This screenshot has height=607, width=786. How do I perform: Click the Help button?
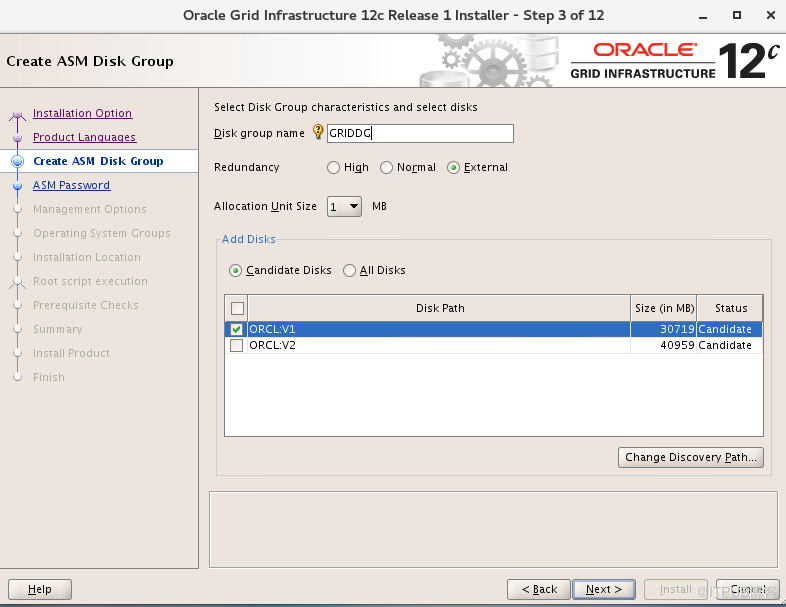(x=40, y=589)
